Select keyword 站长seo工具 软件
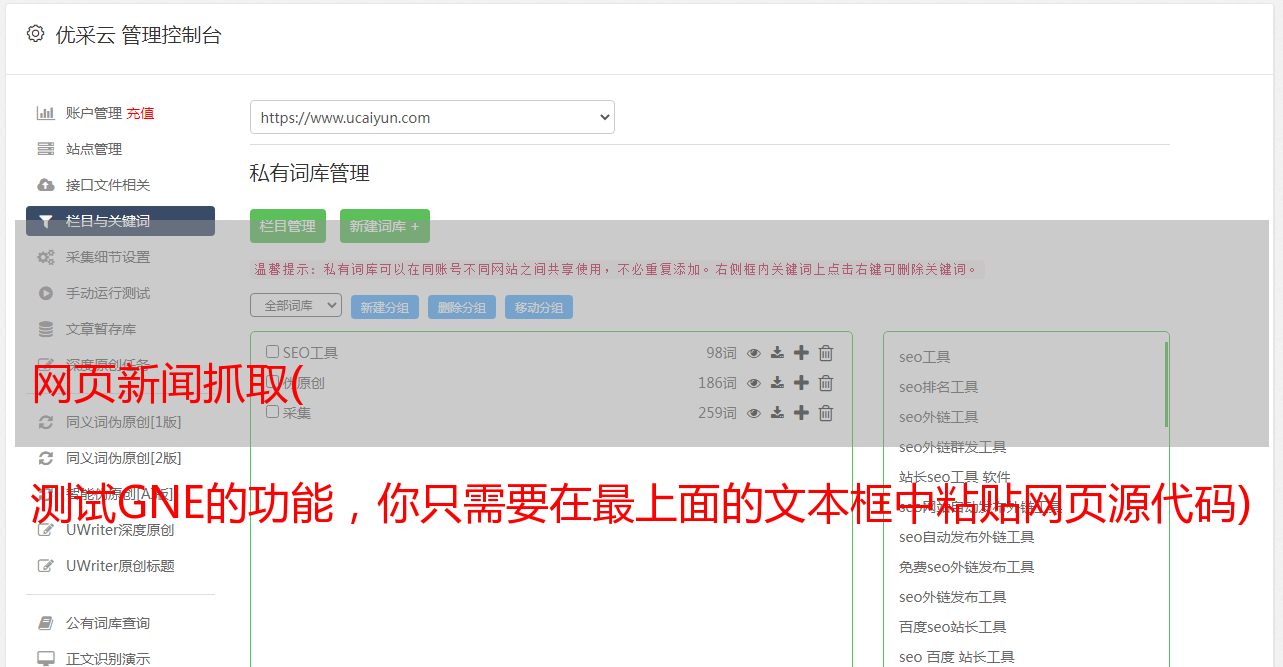Viewport: 1283px width, 667px height. (955, 477)
